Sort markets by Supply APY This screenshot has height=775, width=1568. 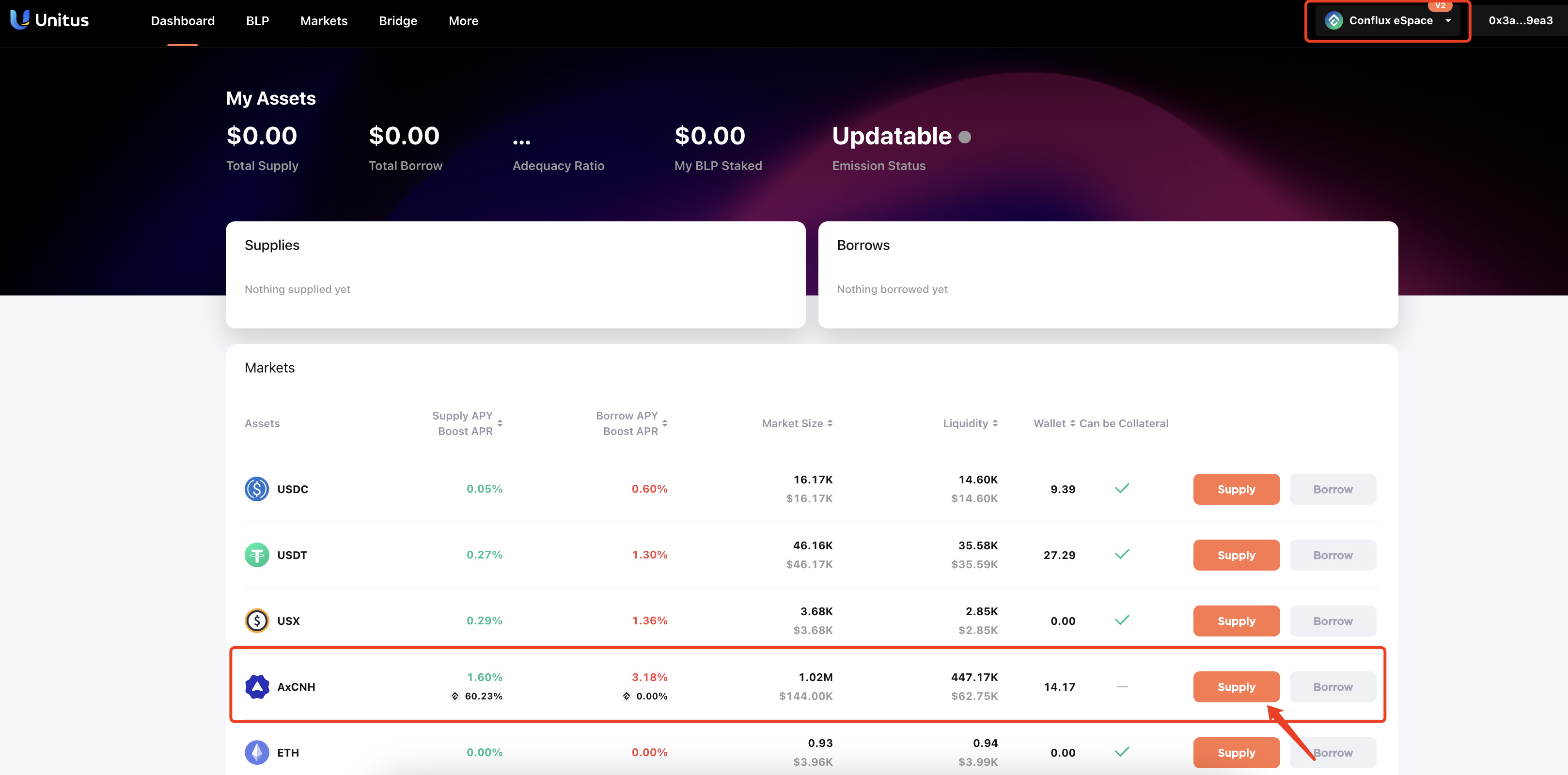click(500, 423)
